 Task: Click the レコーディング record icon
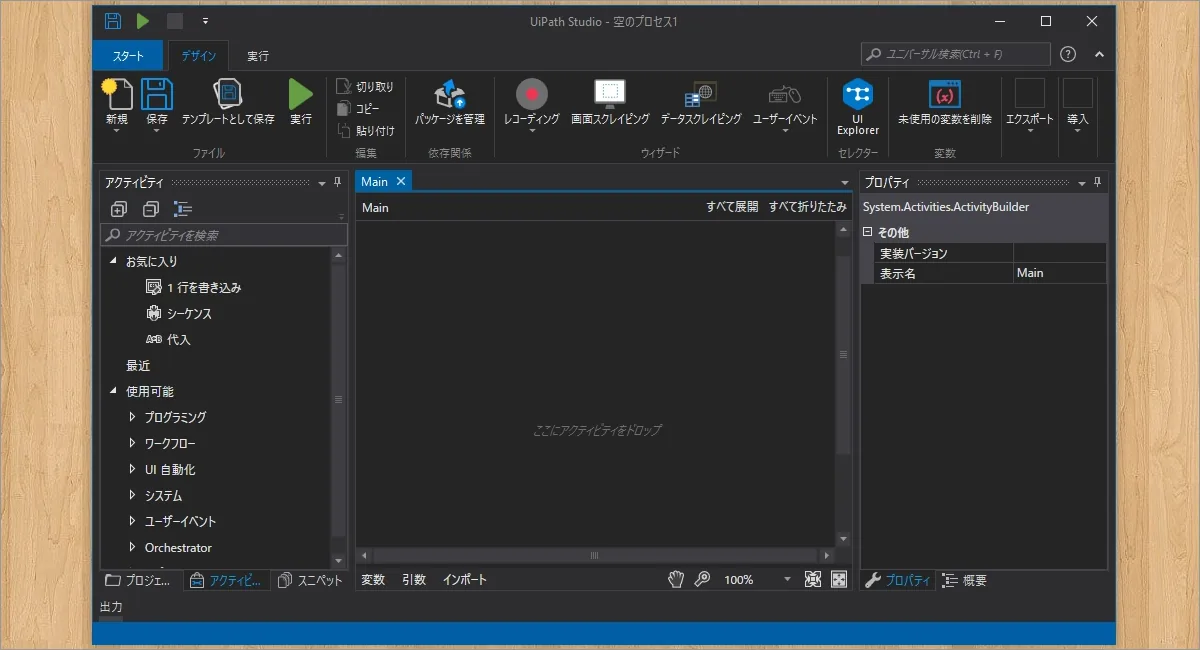point(532,94)
